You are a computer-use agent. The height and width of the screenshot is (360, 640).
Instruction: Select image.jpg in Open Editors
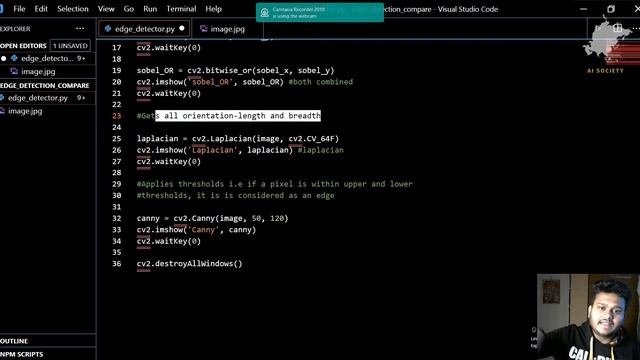point(38,71)
